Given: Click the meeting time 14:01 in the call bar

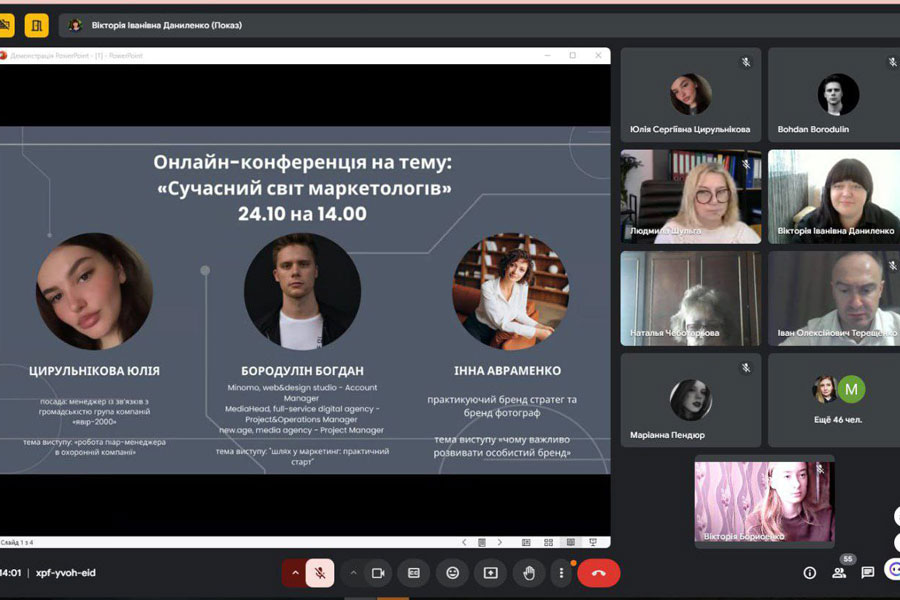Looking at the screenshot, I should click(x=11, y=572).
